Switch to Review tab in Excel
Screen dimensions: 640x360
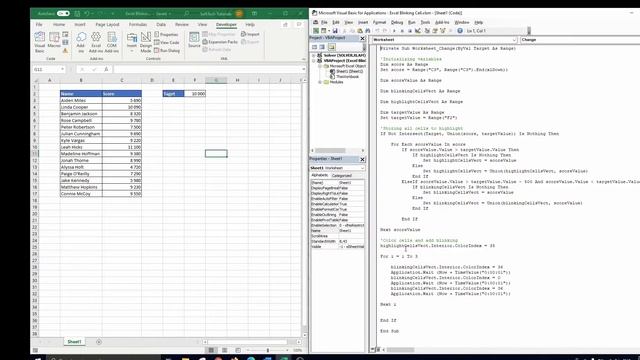click(x=182, y=24)
